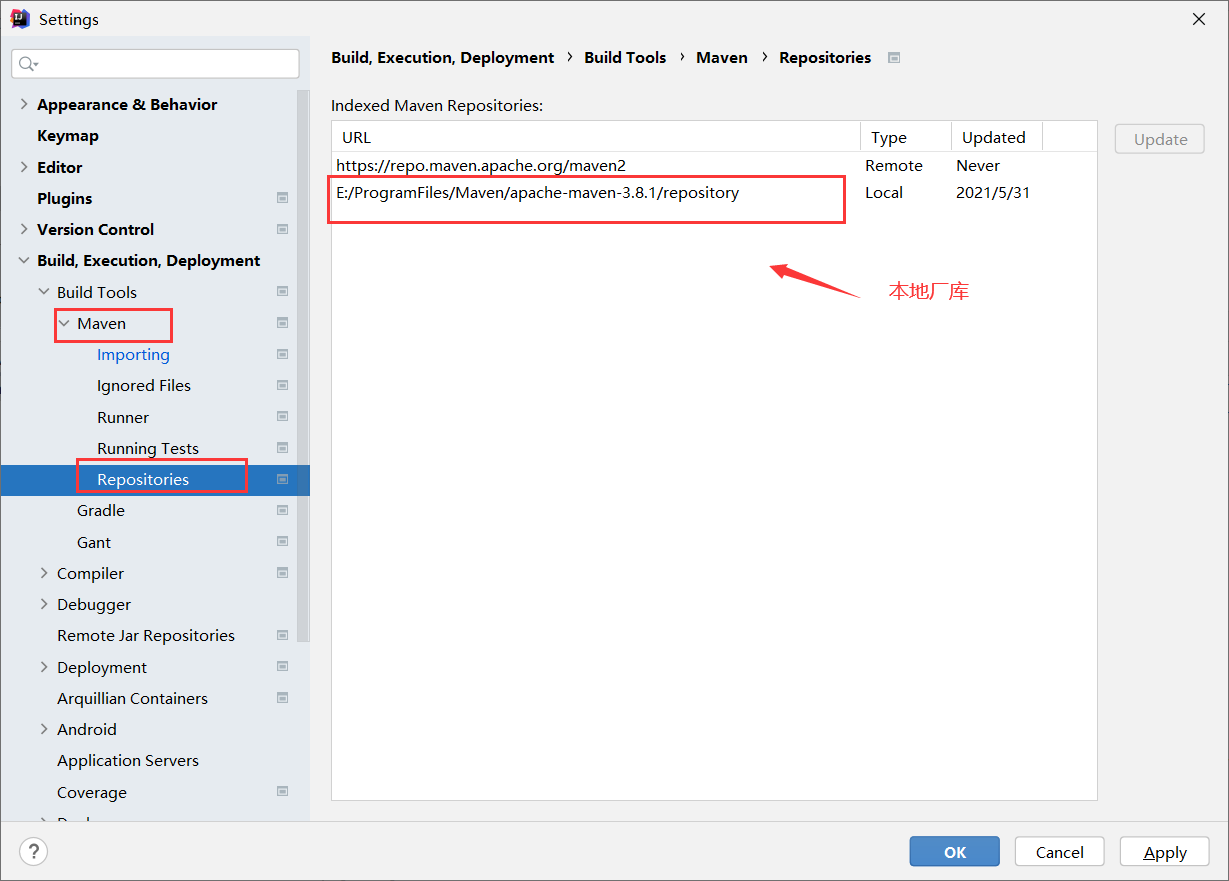Viewport: 1229px width, 881px height.
Task: Click the Update button
Action: pos(1160,139)
